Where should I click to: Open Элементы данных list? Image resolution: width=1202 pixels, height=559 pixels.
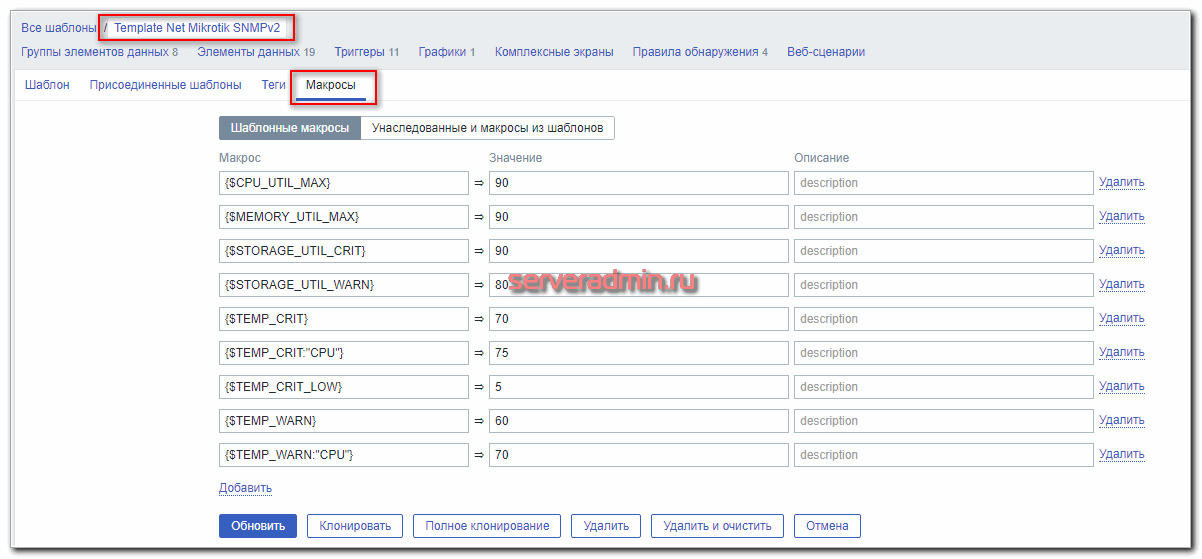click(x=248, y=52)
